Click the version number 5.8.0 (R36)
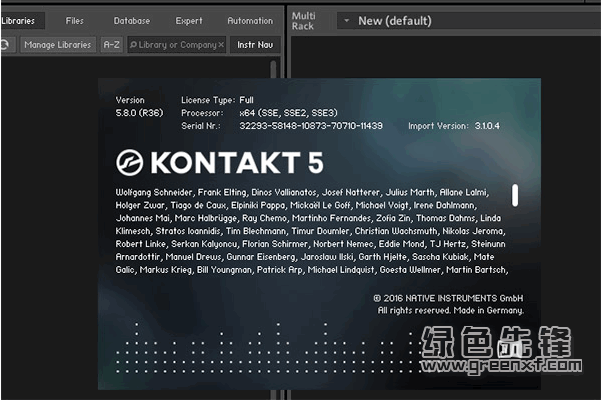 pos(140,113)
